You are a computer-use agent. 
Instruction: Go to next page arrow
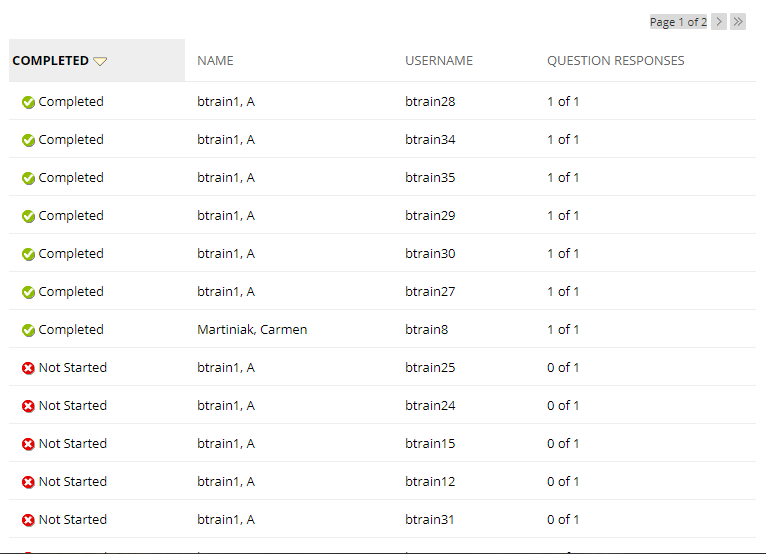click(719, 22)
